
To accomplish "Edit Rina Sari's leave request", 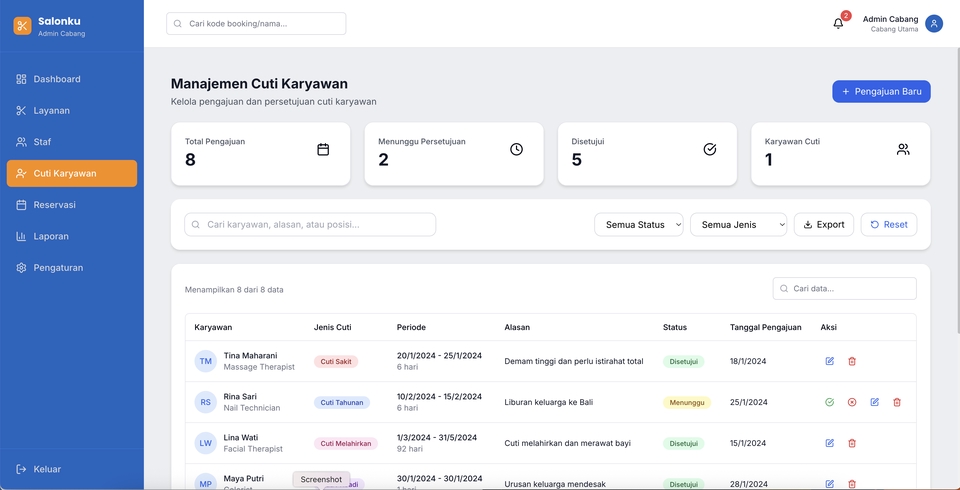I will point(875,402).
